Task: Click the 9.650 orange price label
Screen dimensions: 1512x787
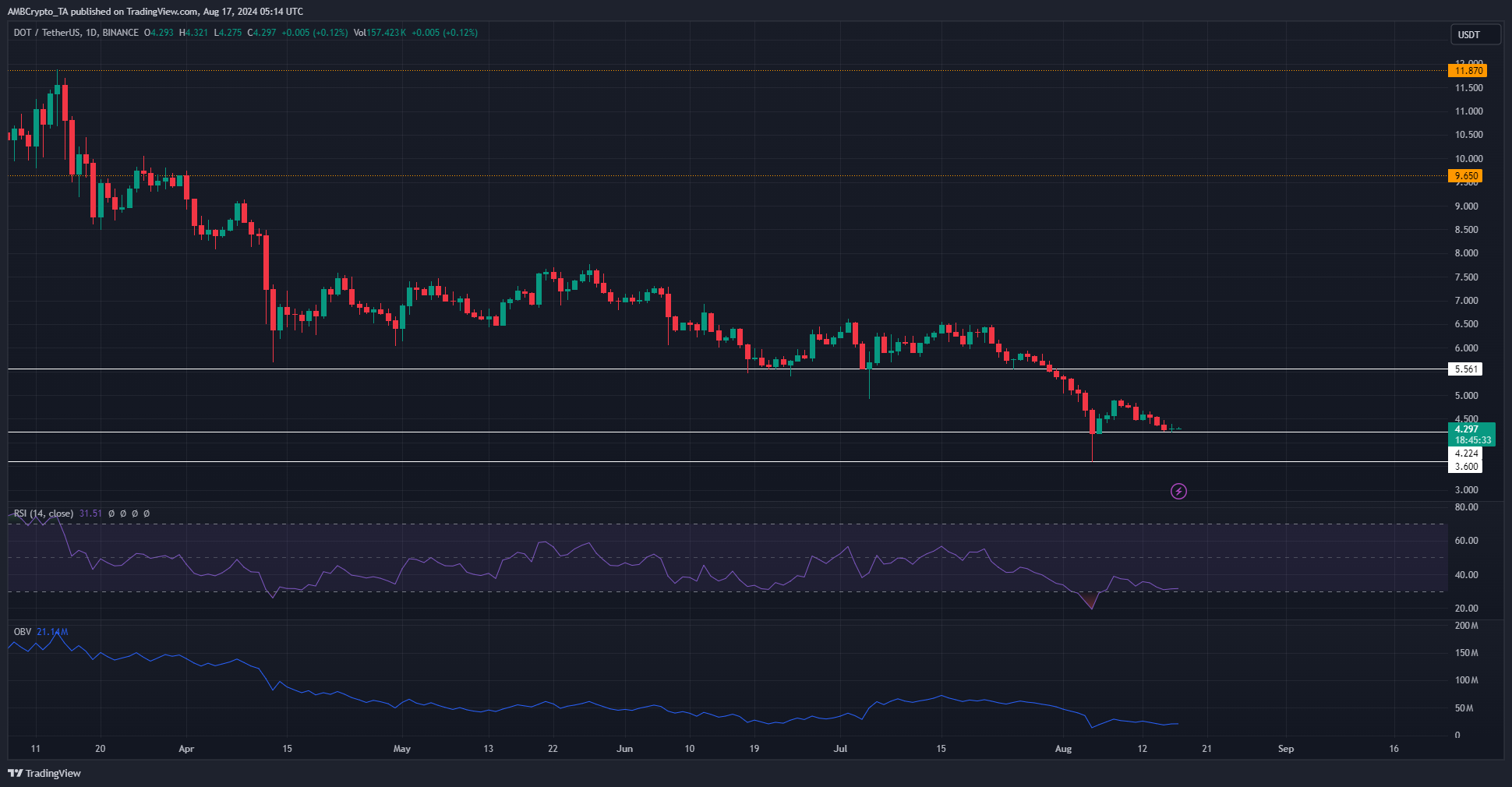Action: (x=1465, y=176)
